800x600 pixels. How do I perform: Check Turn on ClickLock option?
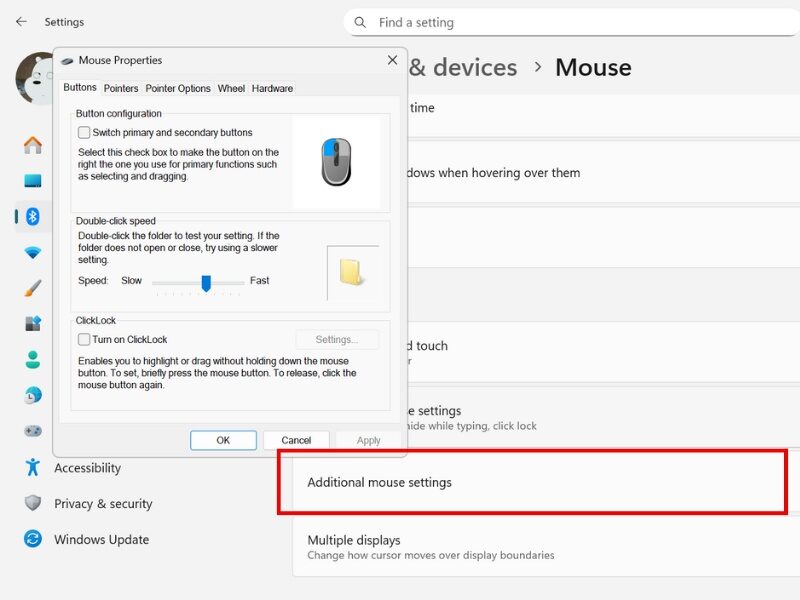84,340
